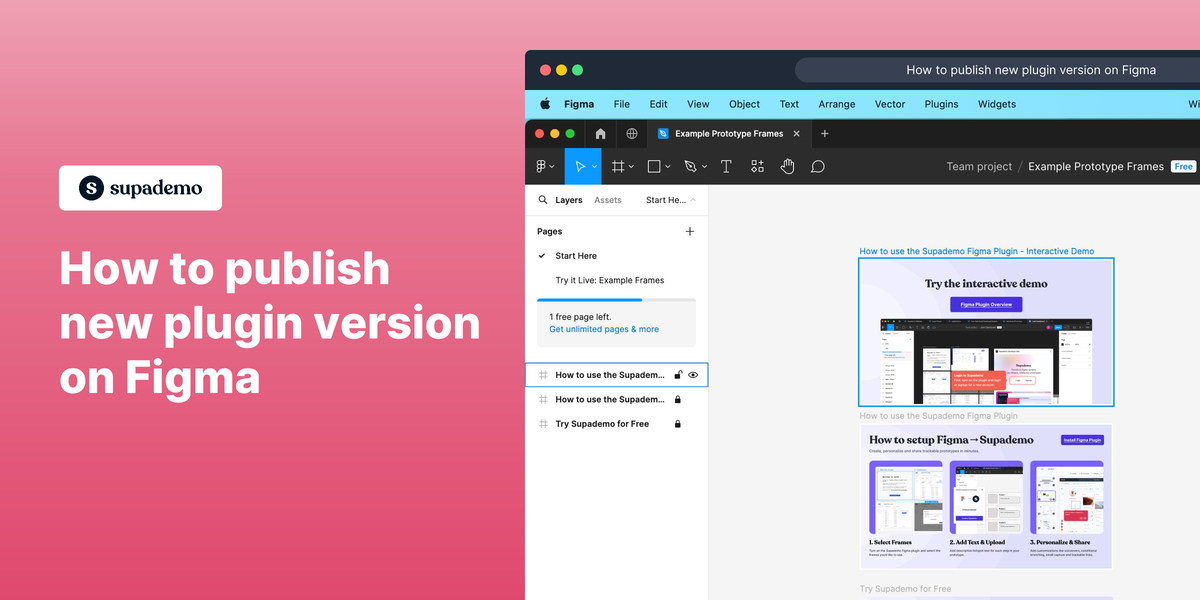The width and height of the screenshot is (1200, 600).
Task: Open the File menu
Action: (x=622, y=104)
